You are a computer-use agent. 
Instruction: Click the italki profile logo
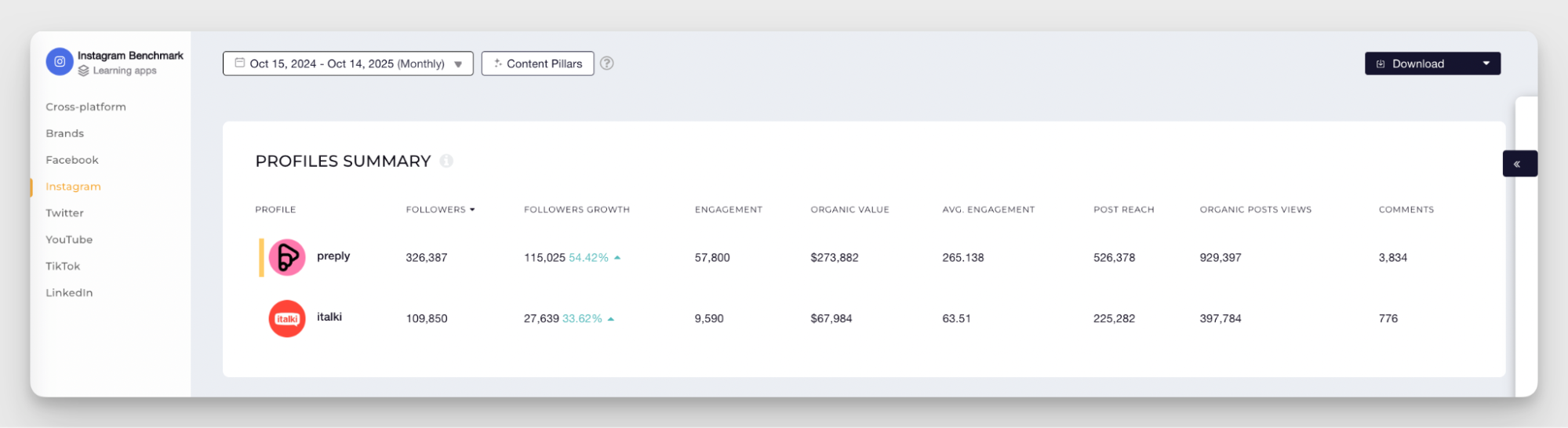tap(287, 319)
